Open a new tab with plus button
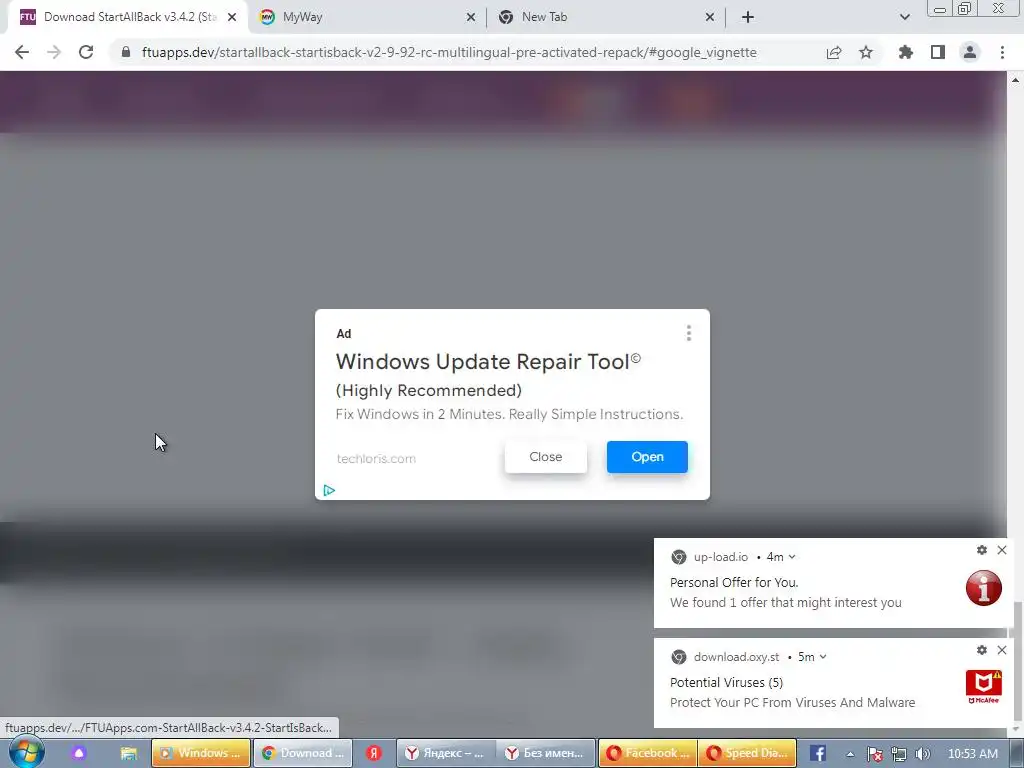1024x768 pixels. [x=748, y=18]
